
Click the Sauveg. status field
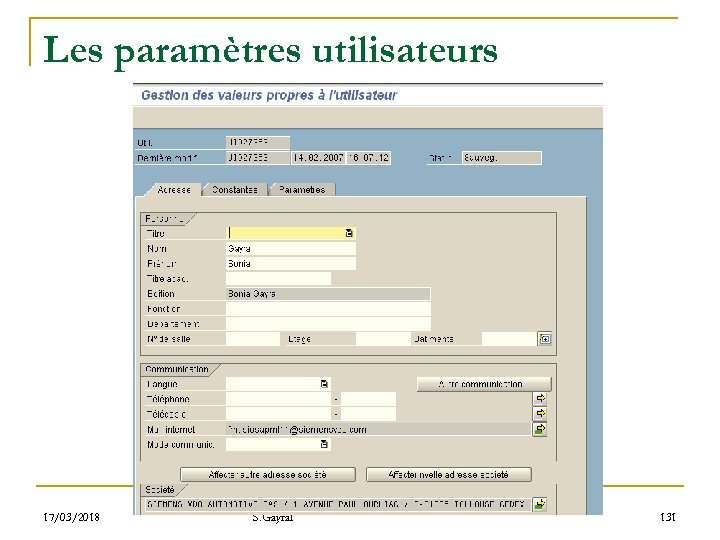point(501,158)
